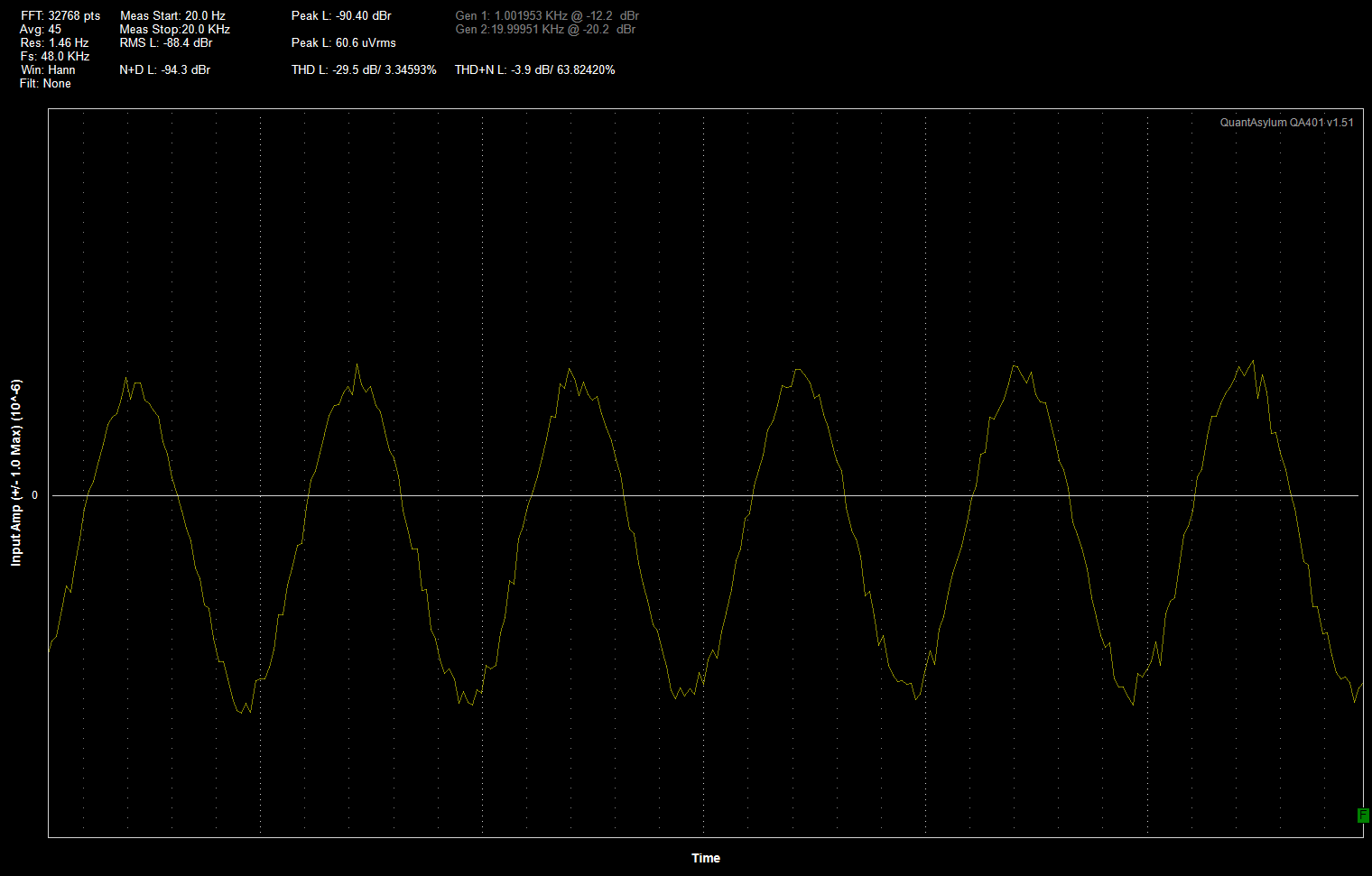Click the green F indicator icon

[x=1363, y=816]
